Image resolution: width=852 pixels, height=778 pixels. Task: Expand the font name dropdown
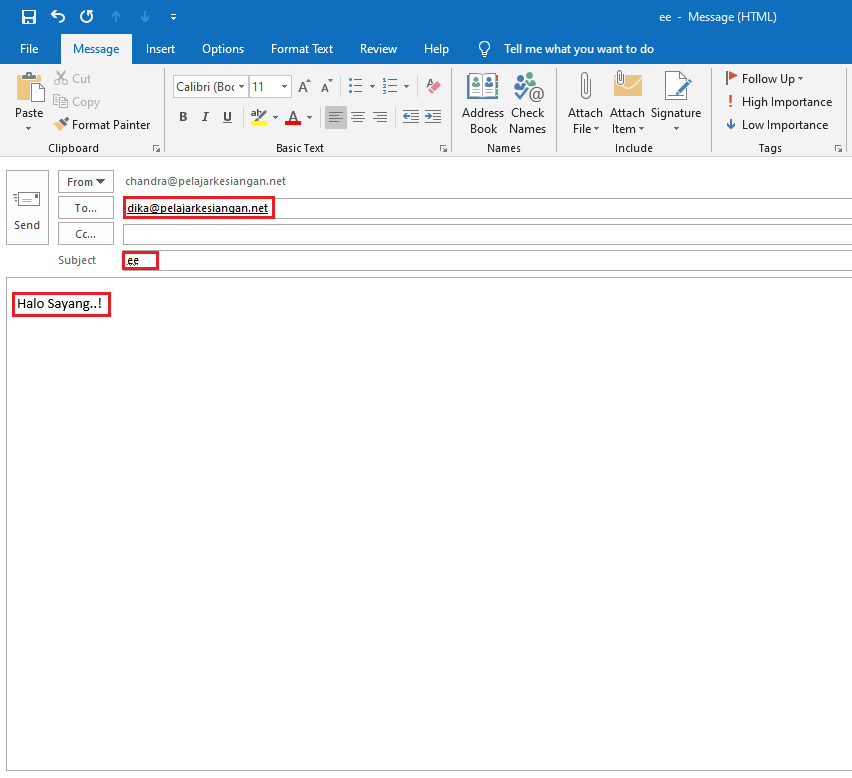click(x=241, y=87)
